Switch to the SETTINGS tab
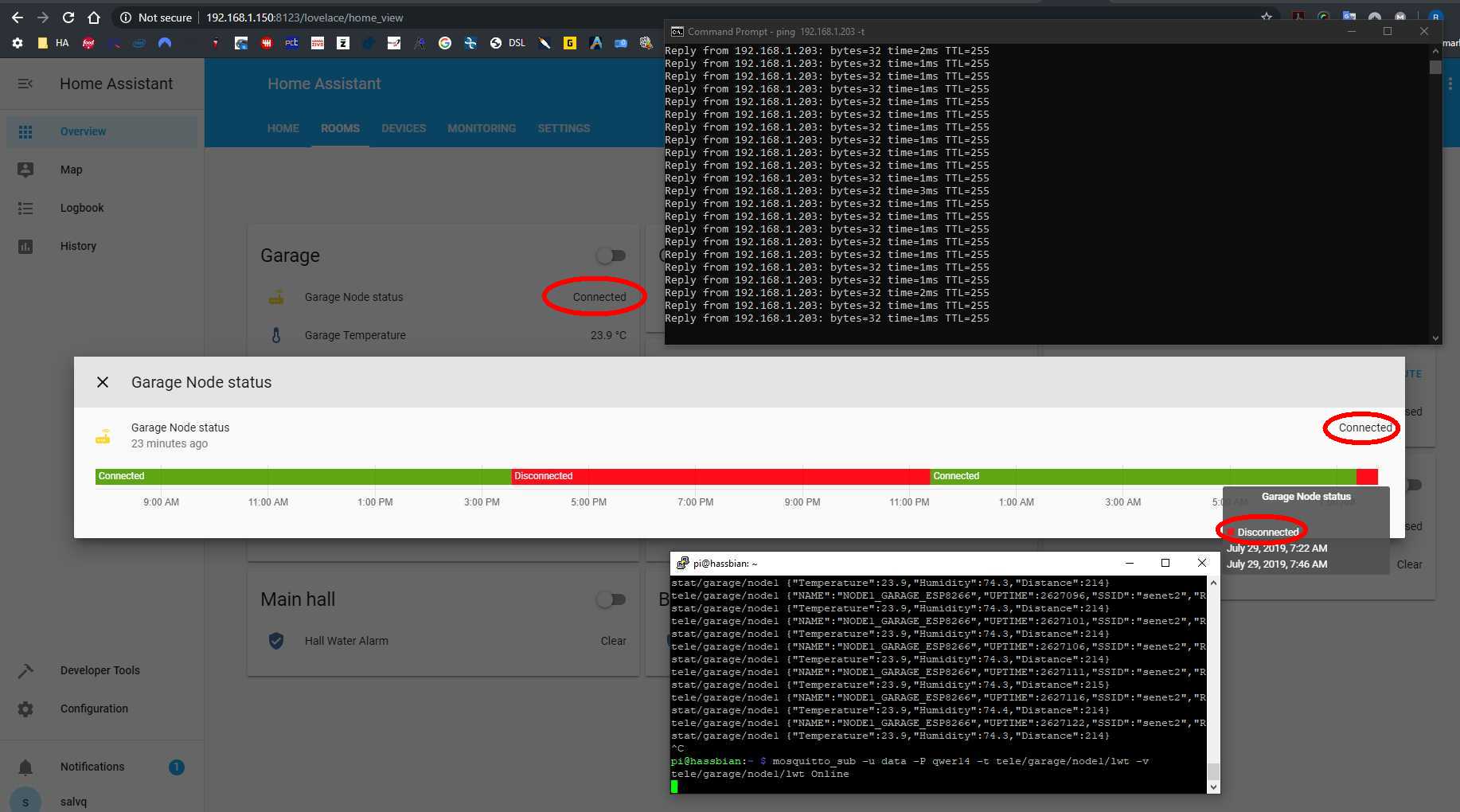1460x812 pixels. [564, 128]
